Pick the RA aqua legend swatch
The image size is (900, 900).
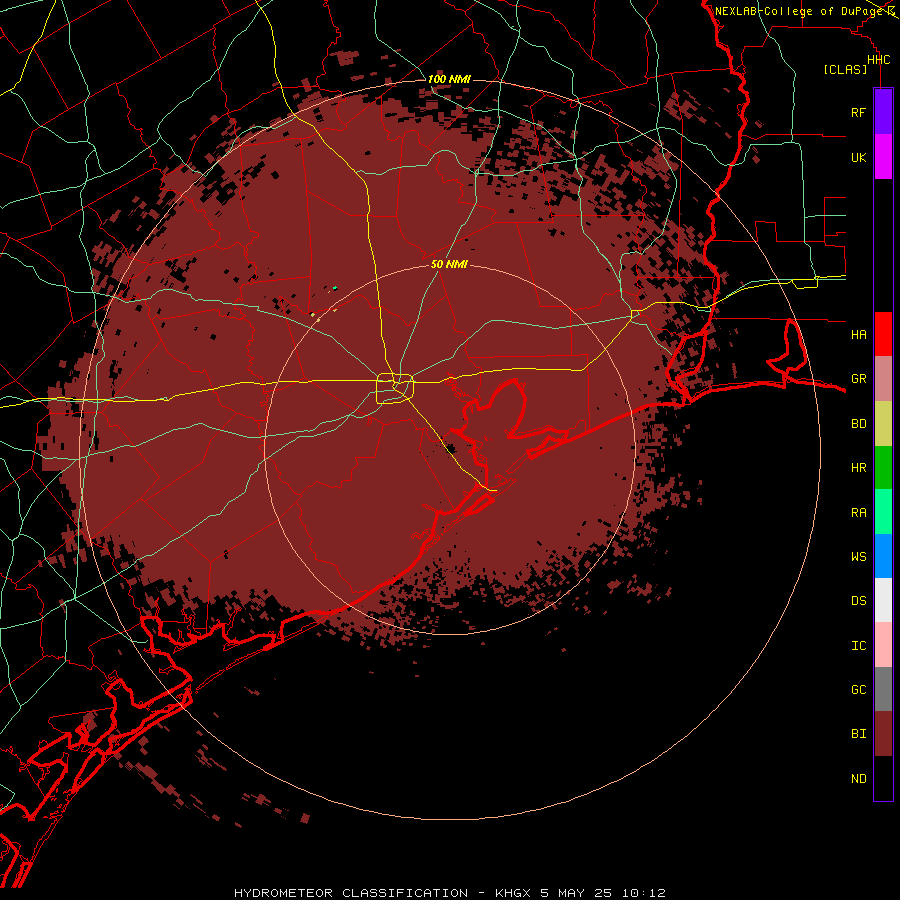pos(883,512)
